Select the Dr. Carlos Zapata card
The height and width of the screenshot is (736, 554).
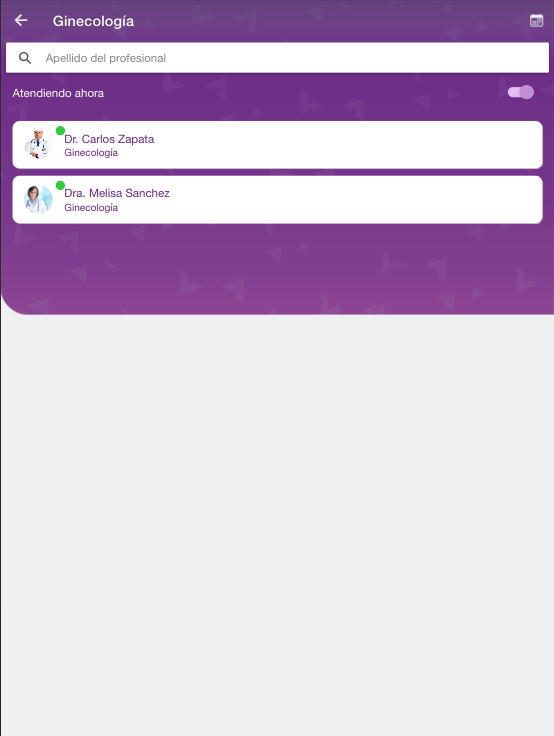tap(277, 145)
